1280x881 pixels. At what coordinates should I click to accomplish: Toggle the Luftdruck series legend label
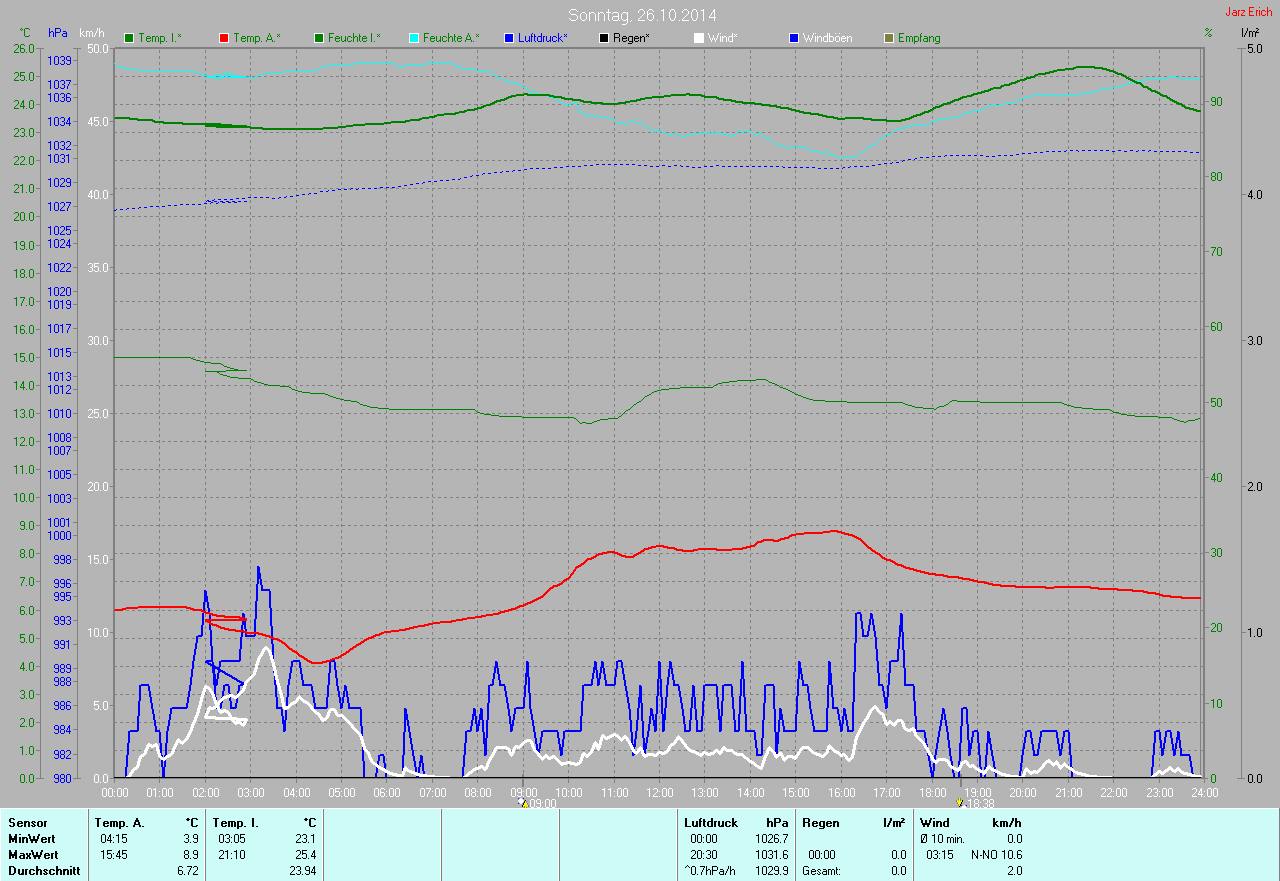coord(542,38)
